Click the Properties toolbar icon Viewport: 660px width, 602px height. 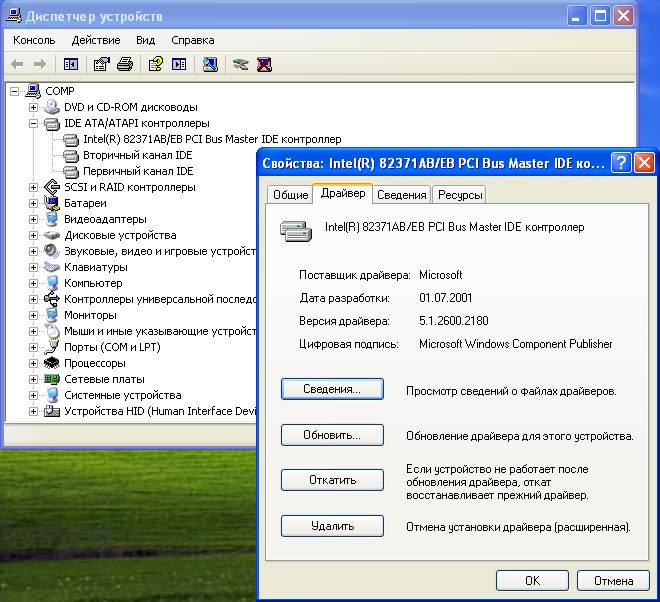pyautogui.click(x=101, y=64)
